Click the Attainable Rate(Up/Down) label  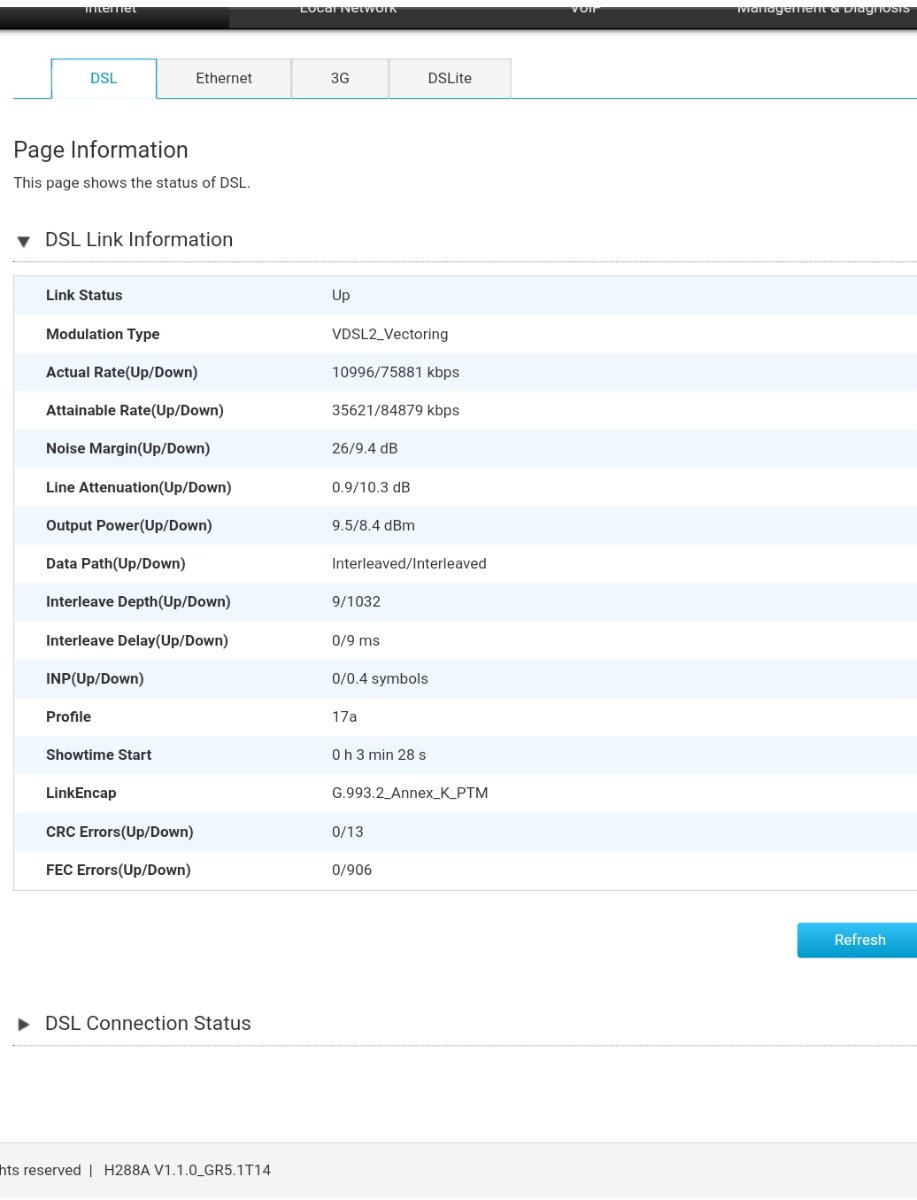(x=135, y=410)
